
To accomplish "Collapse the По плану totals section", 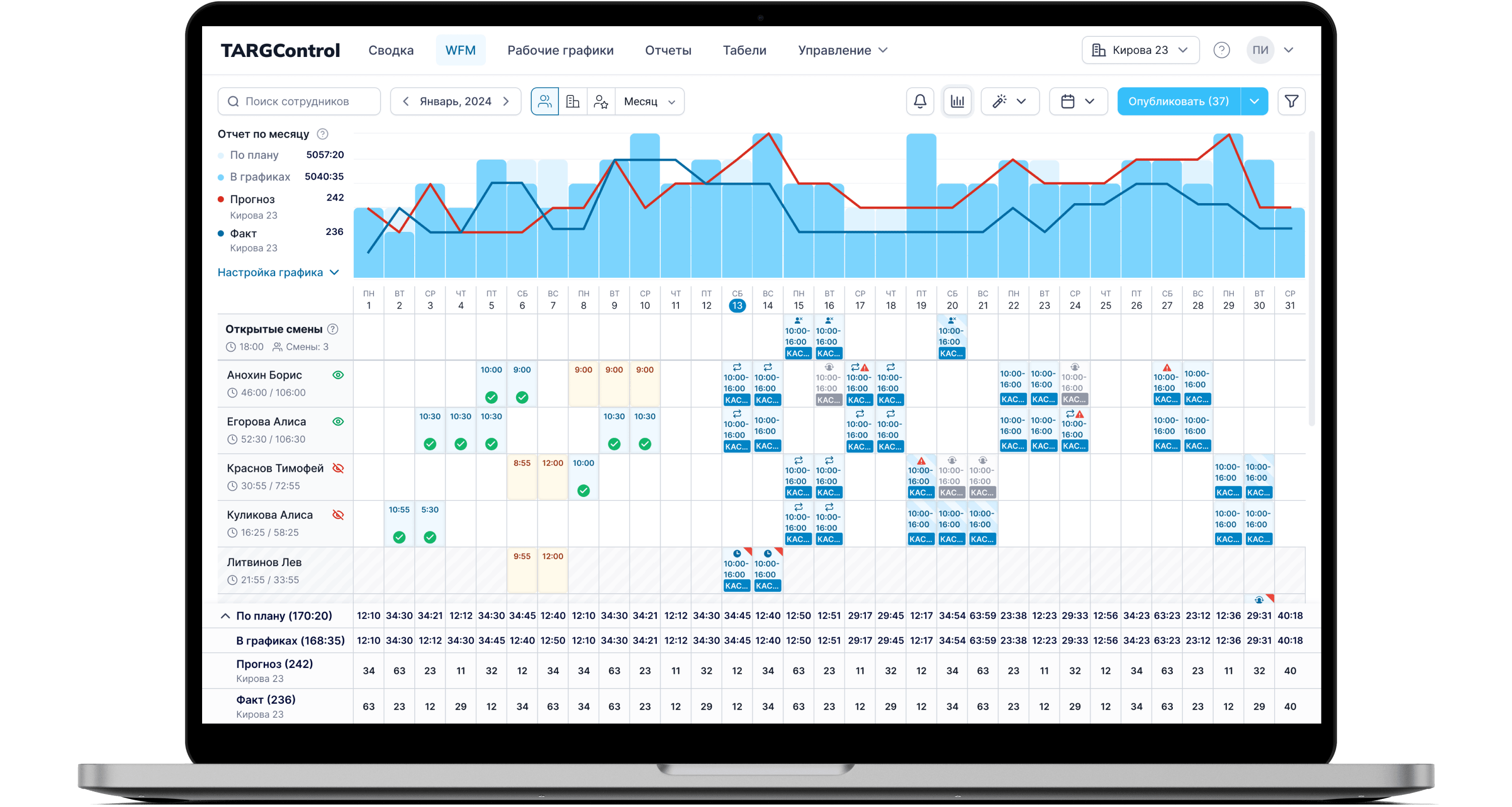I will 225,615.
